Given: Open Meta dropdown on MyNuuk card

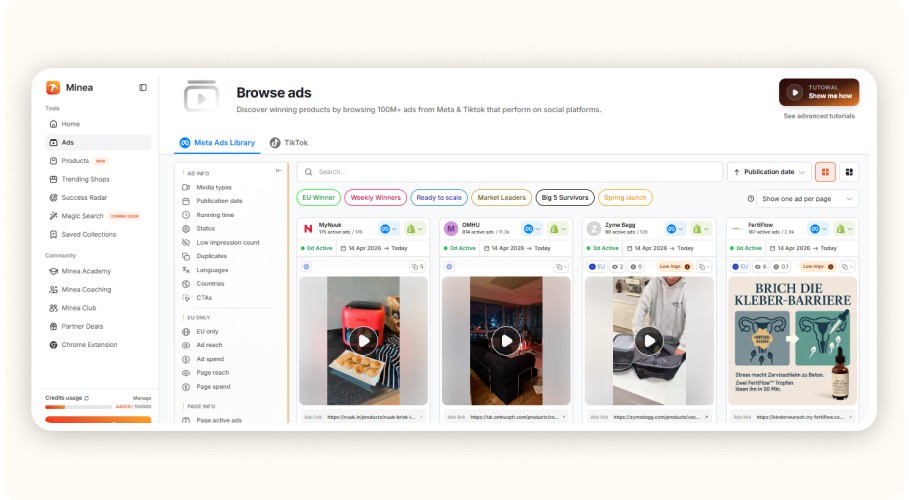Looking at the screenshot, I should pyautogui.click(x=388, y=229).
